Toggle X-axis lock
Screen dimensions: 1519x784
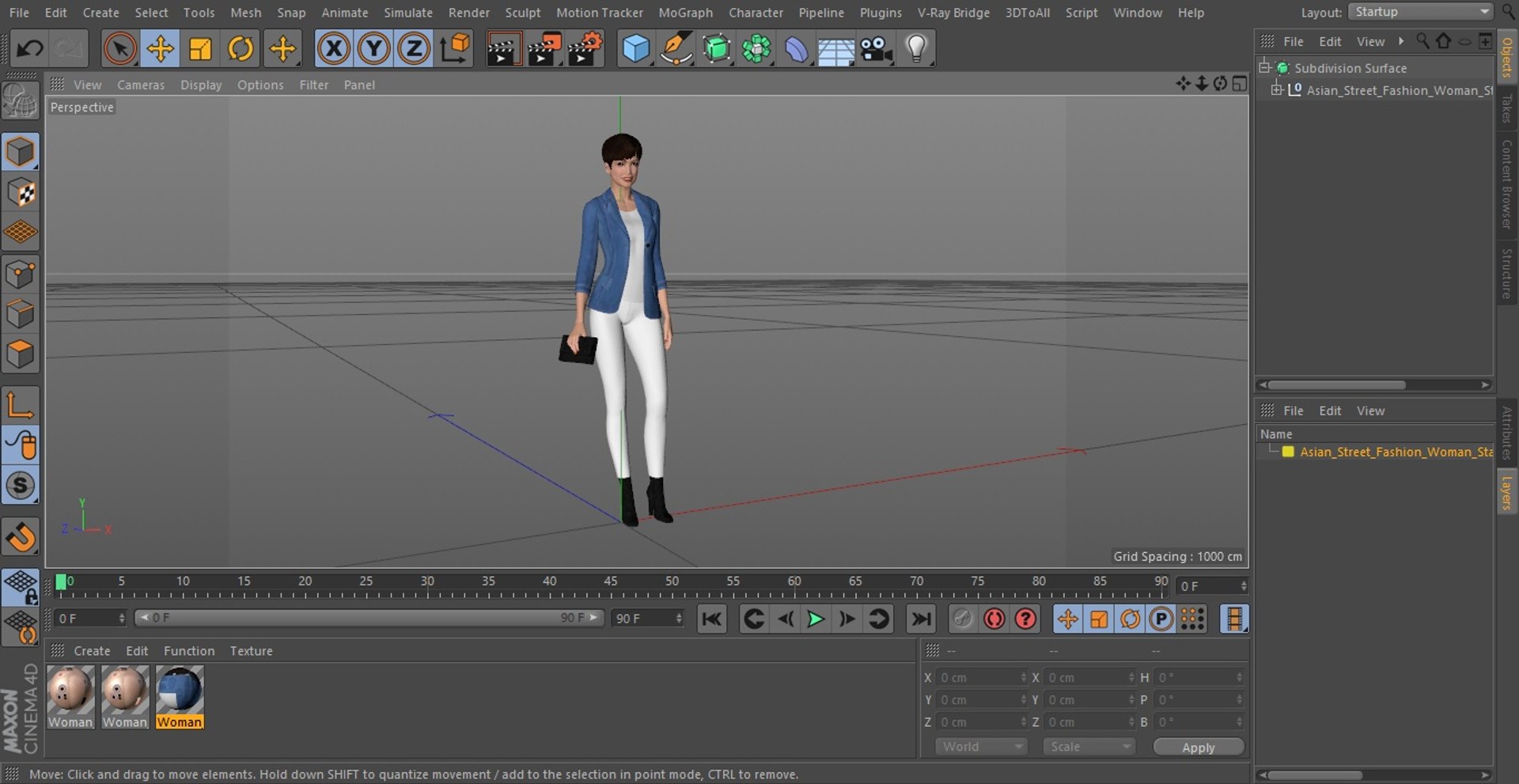(x=334, y=49)
